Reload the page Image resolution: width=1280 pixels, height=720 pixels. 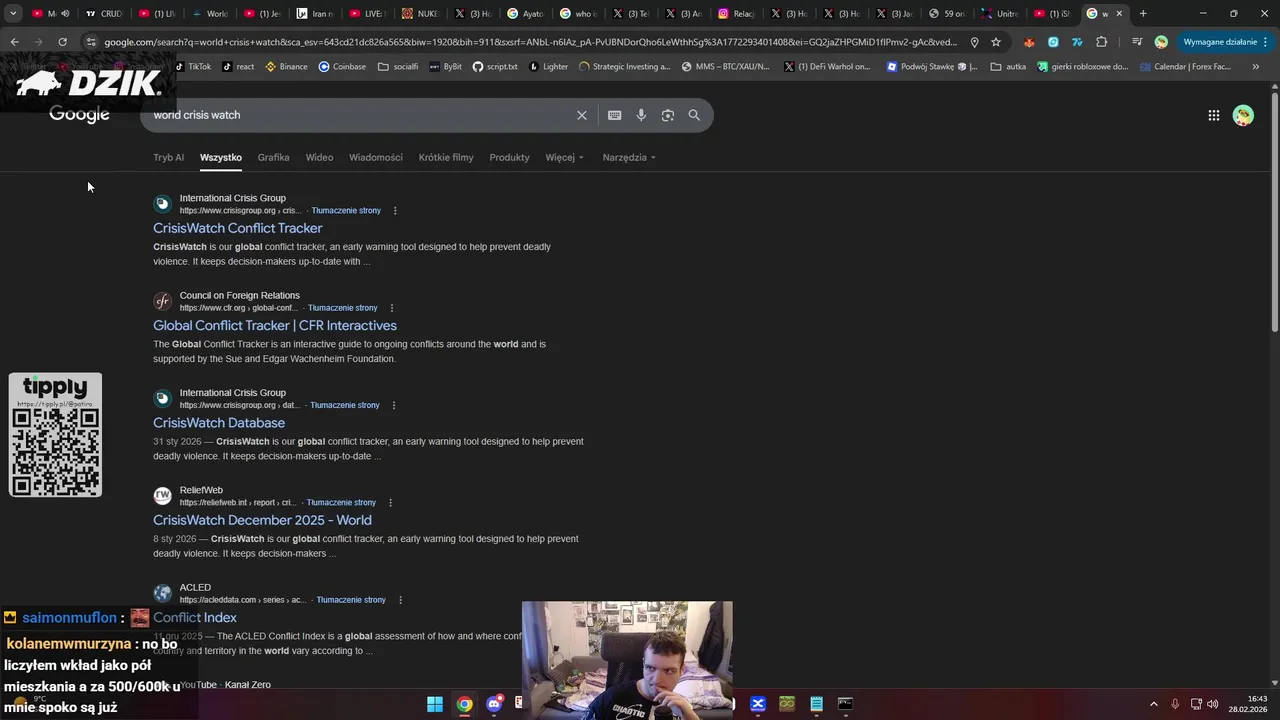pos(62,42)
